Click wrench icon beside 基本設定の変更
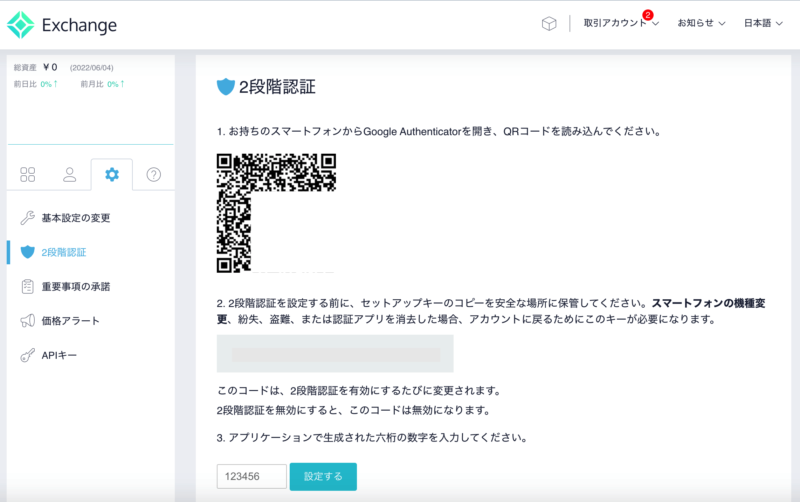Image resolution: width=800 pixels, height=502 pixels. pyautogui.click(x=28, y=218)
